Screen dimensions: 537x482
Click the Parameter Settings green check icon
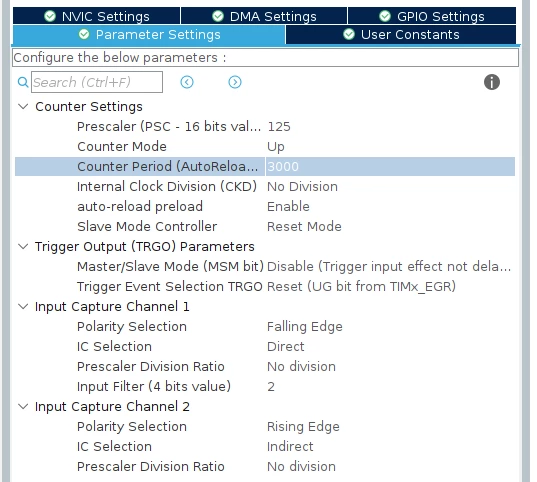pos(84,34)
